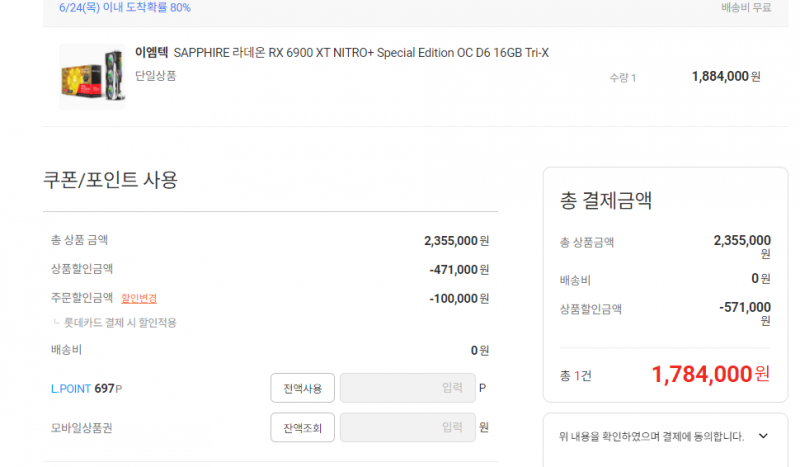Click the SAPPHIRE RX 6900 XT product thumbnail

(x=92, y=76)
